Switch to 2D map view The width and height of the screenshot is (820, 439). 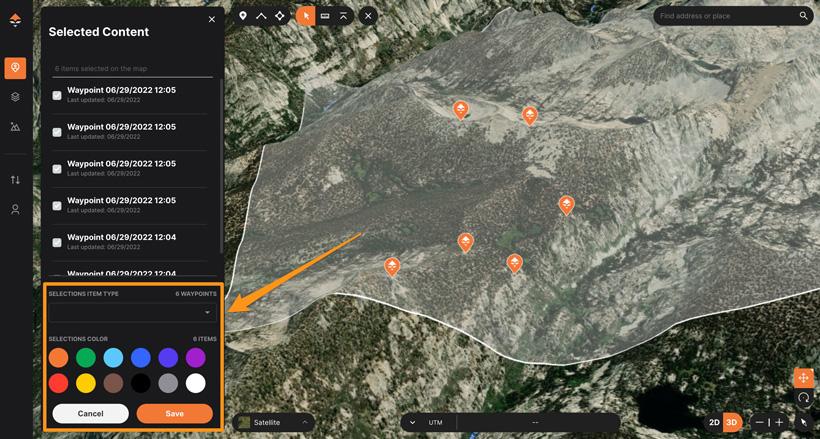tap(714, 422)
